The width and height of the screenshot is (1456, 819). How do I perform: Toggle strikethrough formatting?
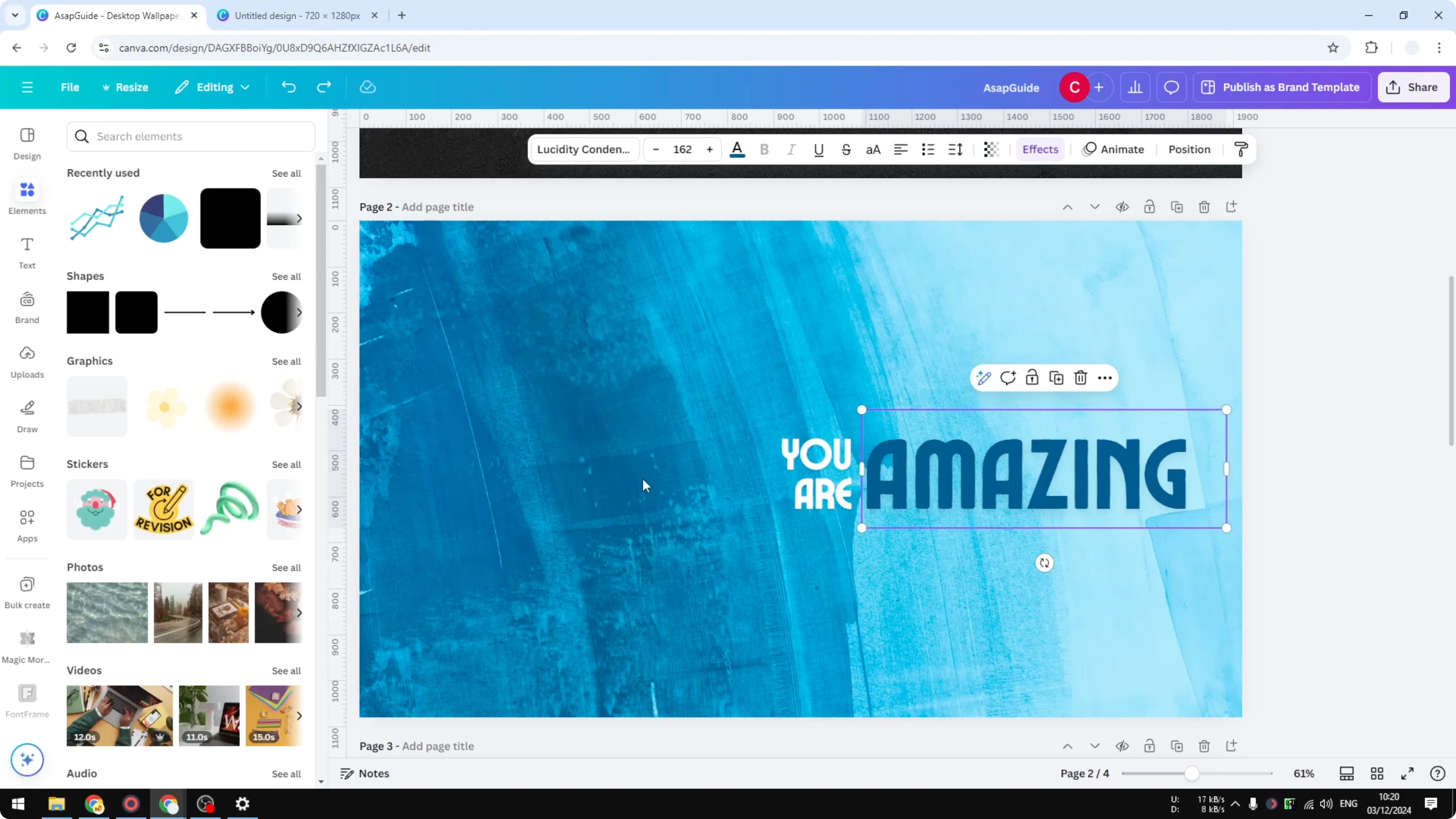click(x=846, y=149)
